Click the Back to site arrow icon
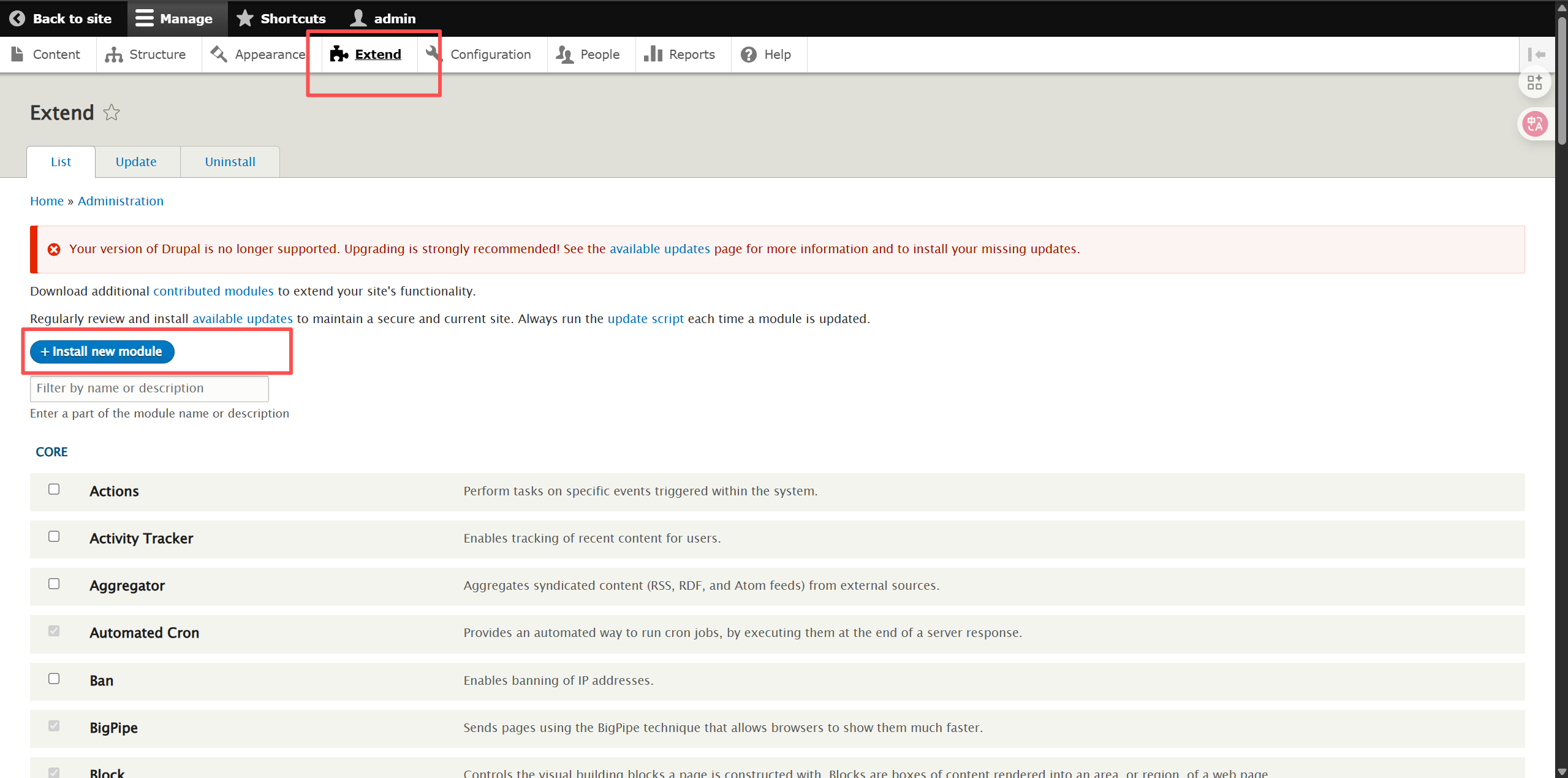This screenshot has width=1568, height=778. click(17, 18)
